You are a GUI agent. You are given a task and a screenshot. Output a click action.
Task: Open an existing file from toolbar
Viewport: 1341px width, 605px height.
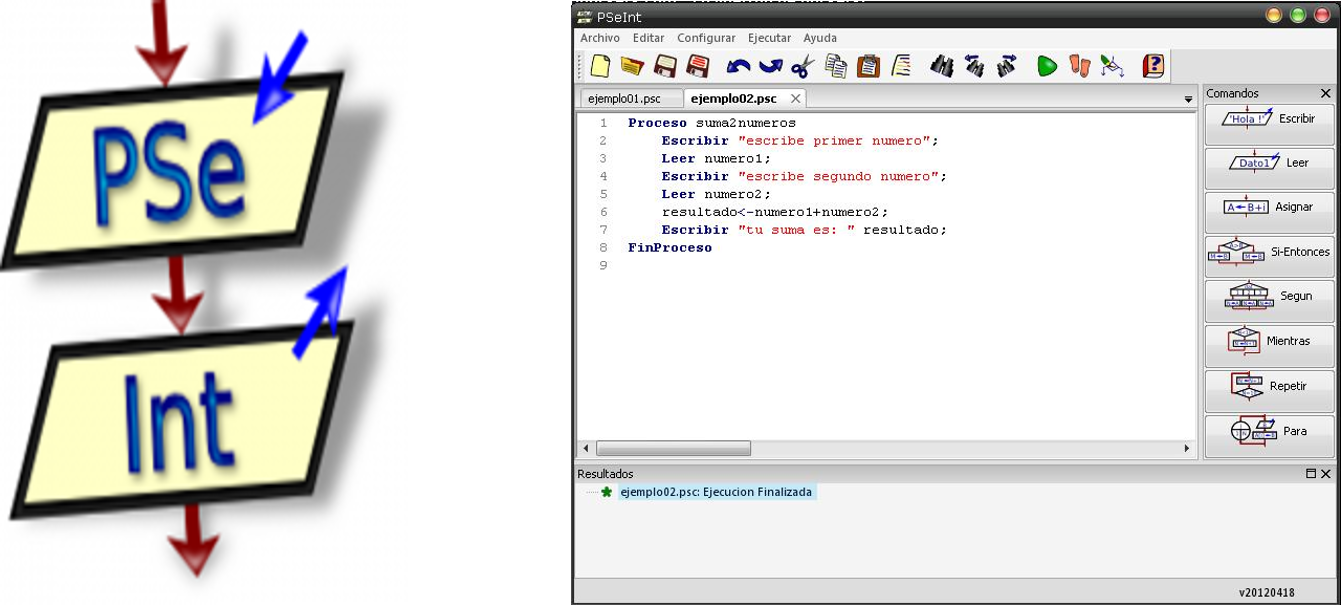[633, 66]
